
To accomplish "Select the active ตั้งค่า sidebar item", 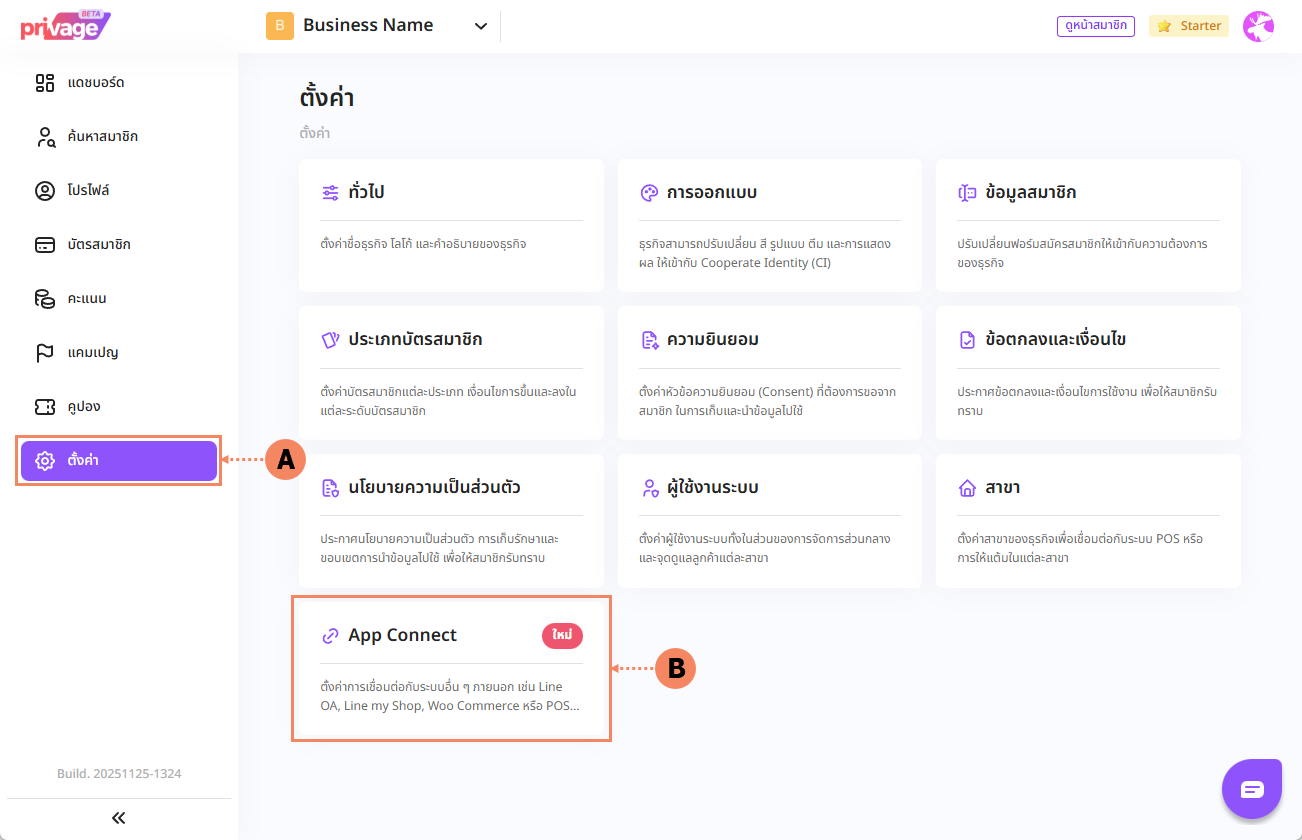I will [x=118, y=461].
